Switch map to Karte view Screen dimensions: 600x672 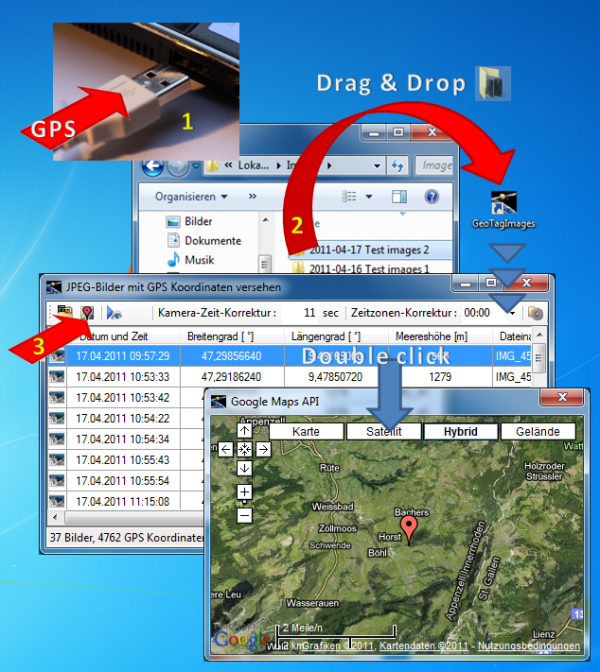click(x=306, y=431)
